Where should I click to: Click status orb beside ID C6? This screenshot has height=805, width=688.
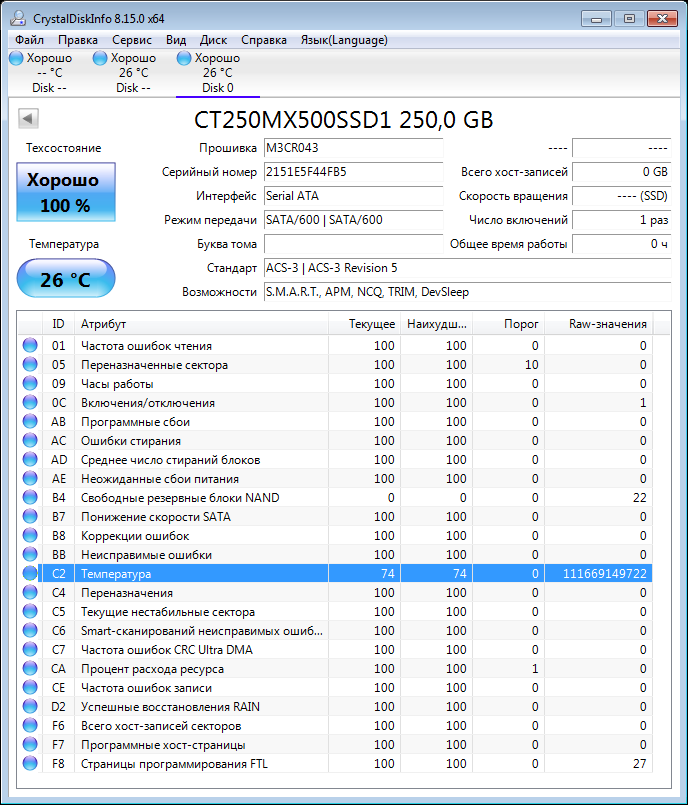30,630
